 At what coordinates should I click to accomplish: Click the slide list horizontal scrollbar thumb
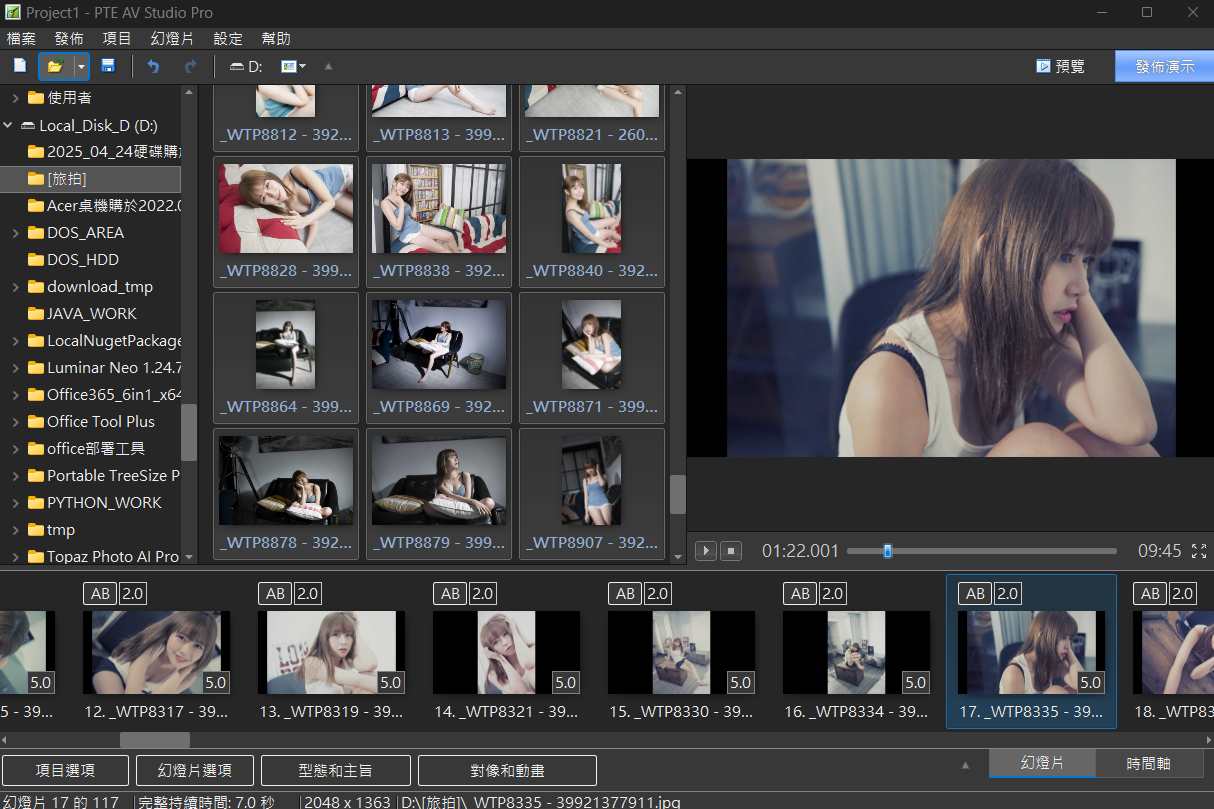point(155,740)
